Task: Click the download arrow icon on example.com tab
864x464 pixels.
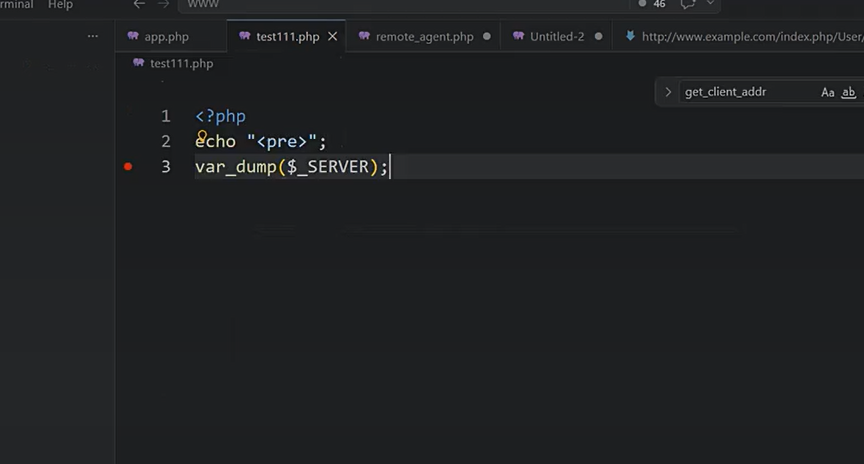Action: [x=630, y=36]
